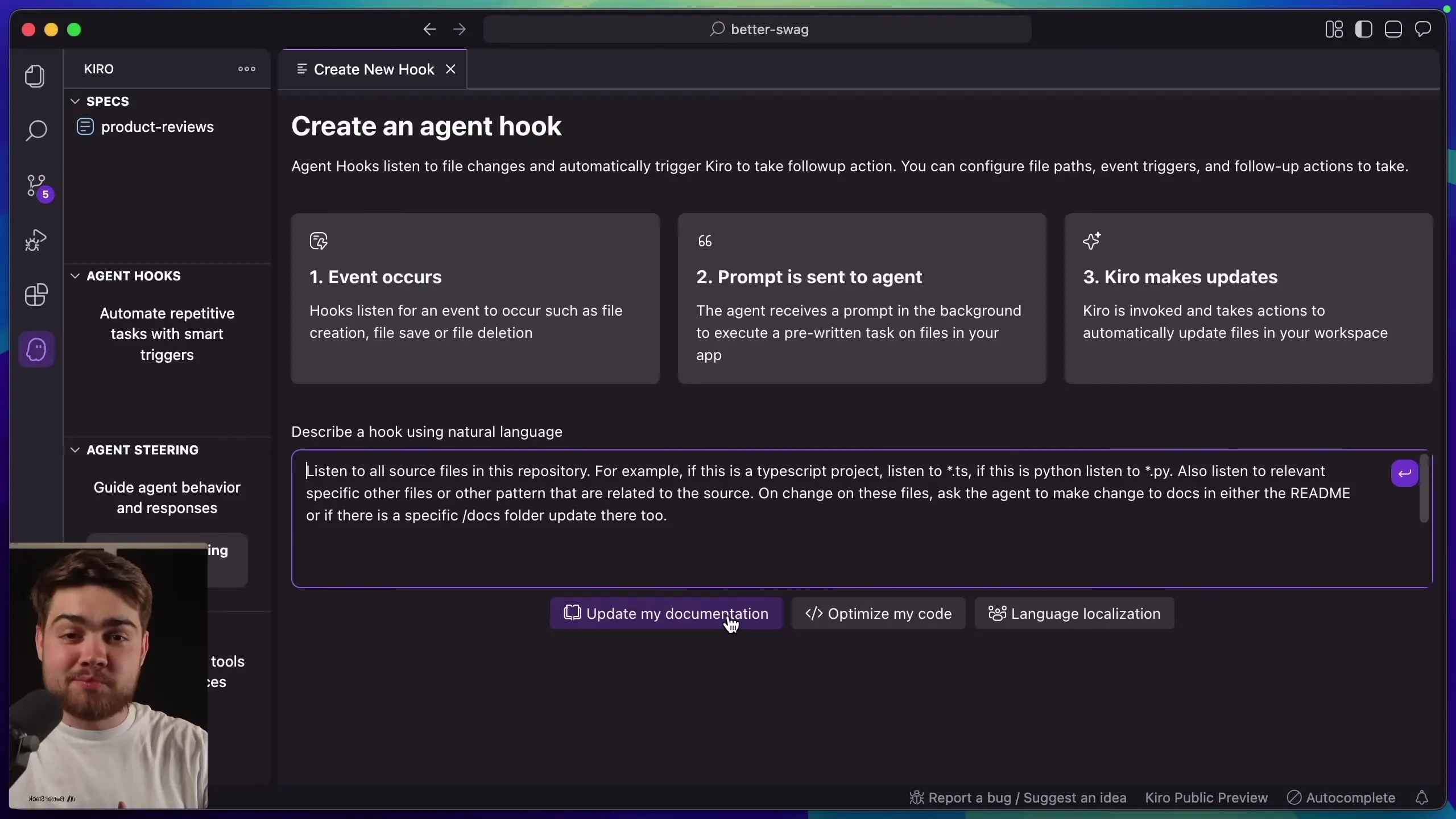Close the Create New Hook tab
1456x819 pixels.
click(450, 69)
